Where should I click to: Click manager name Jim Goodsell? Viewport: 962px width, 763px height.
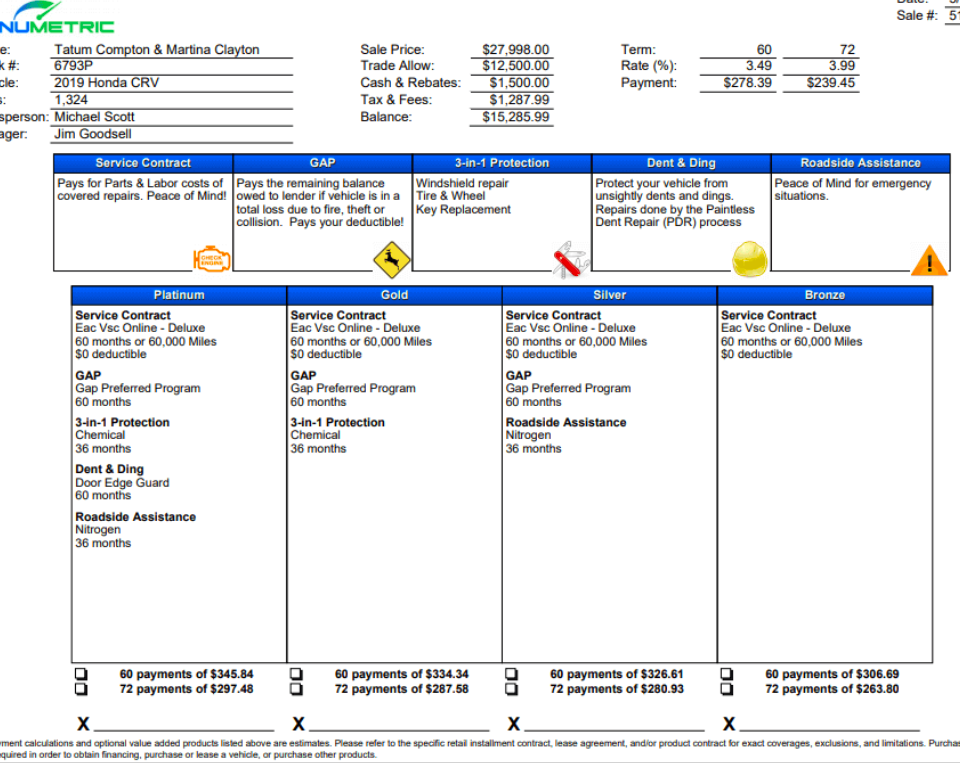coord(93,134)
